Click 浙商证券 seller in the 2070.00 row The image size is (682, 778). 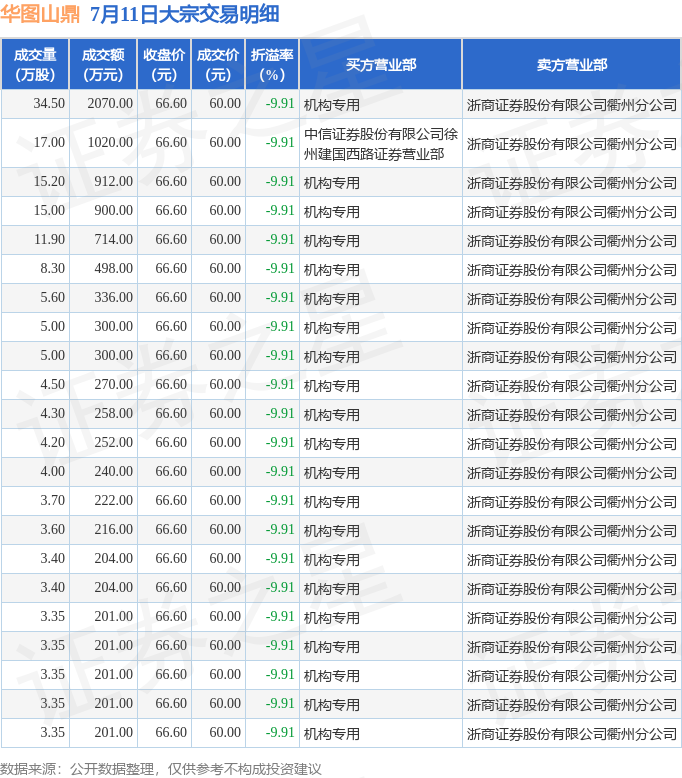(x=571, y=105)
